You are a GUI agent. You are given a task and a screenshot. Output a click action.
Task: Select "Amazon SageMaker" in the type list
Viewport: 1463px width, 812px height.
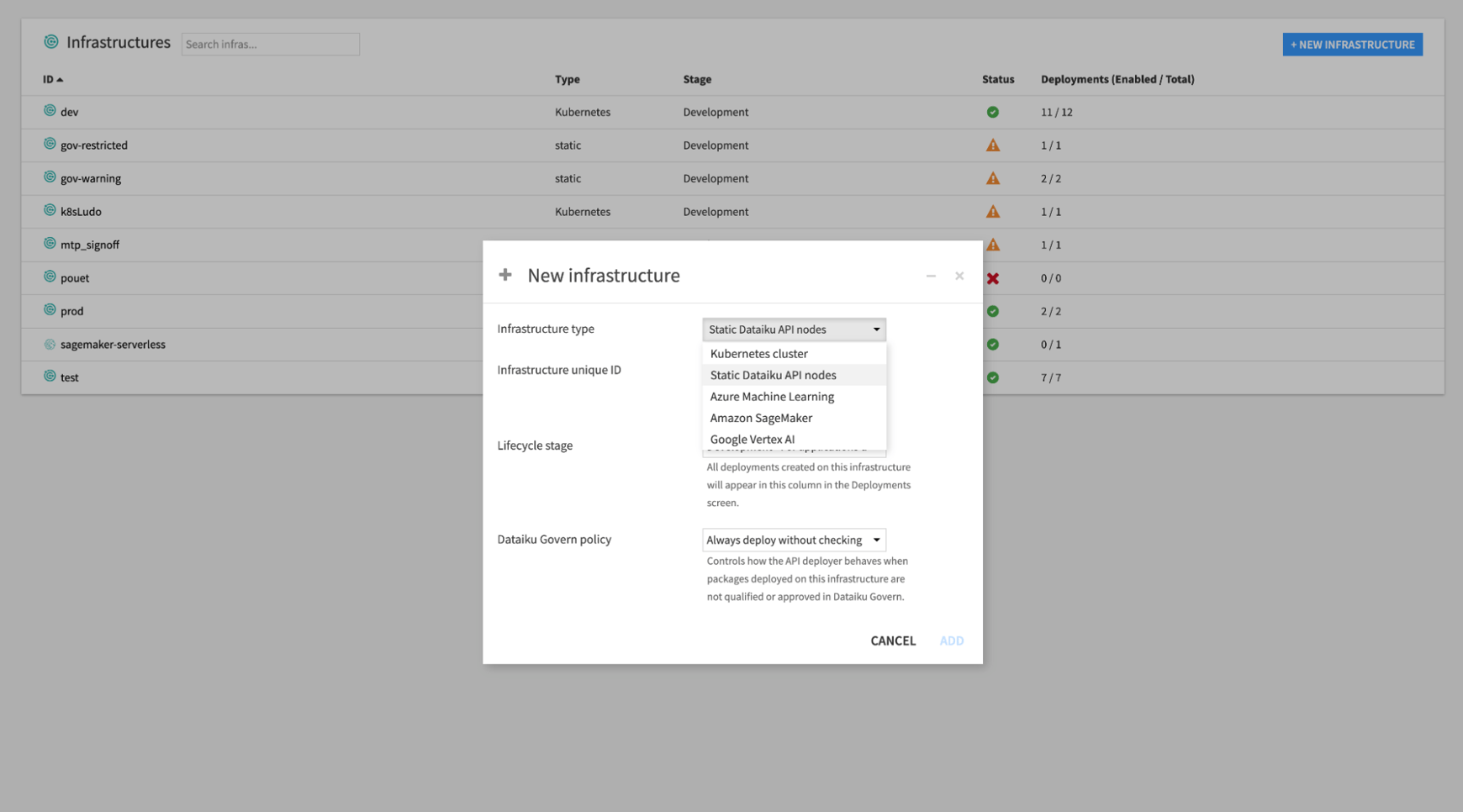pos(760,418)
